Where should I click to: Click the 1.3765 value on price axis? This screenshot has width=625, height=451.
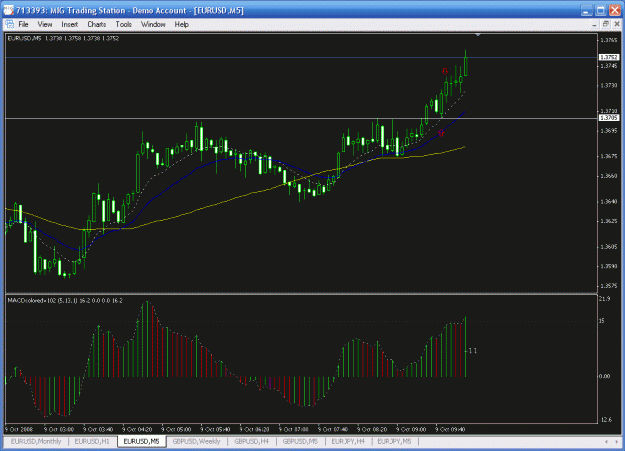point(609,40)
